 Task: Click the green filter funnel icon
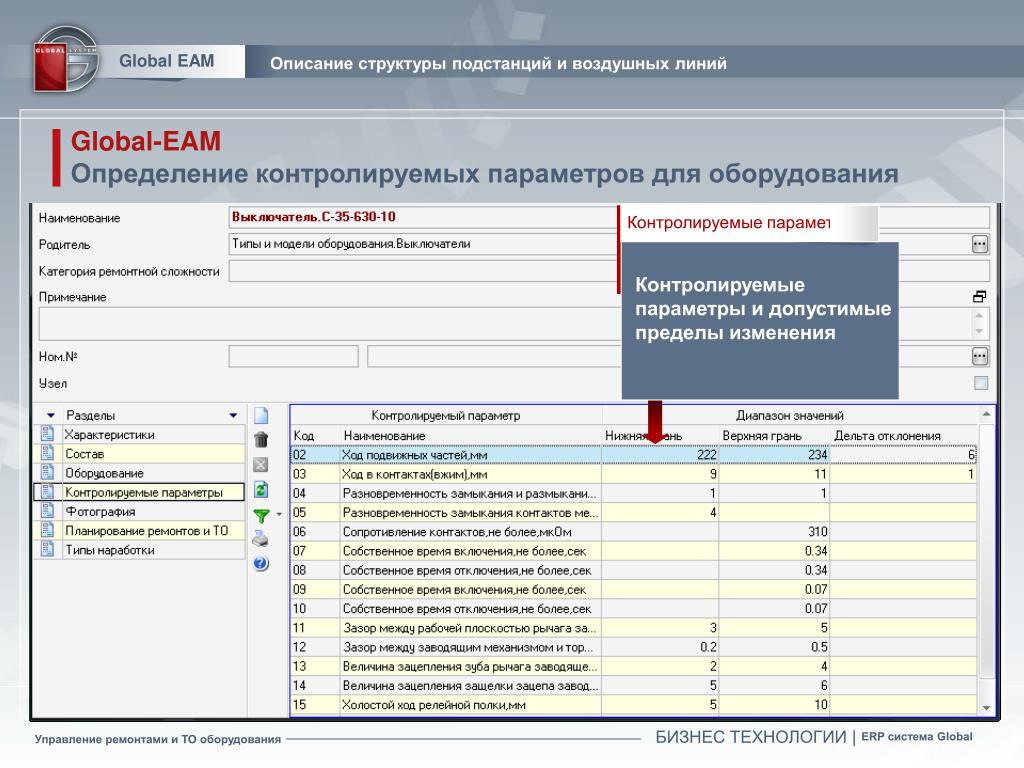[261, 515]
